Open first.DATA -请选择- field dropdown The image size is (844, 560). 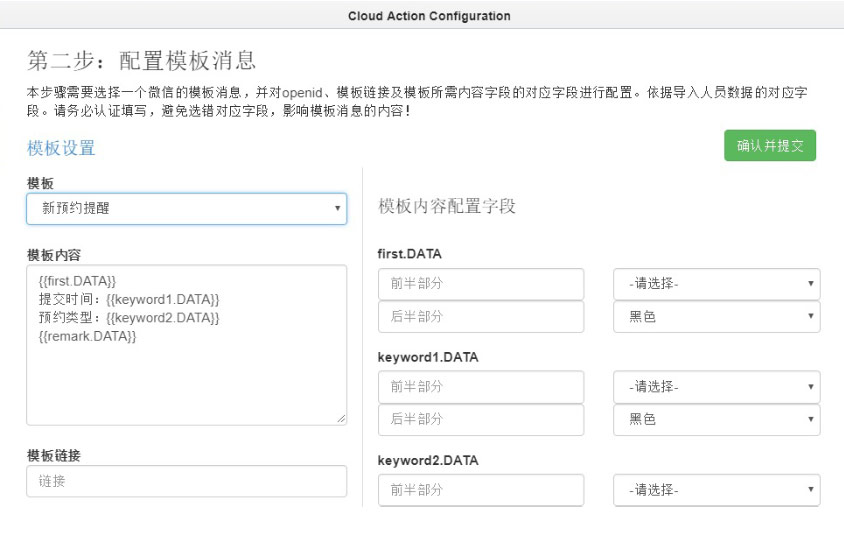716,283
